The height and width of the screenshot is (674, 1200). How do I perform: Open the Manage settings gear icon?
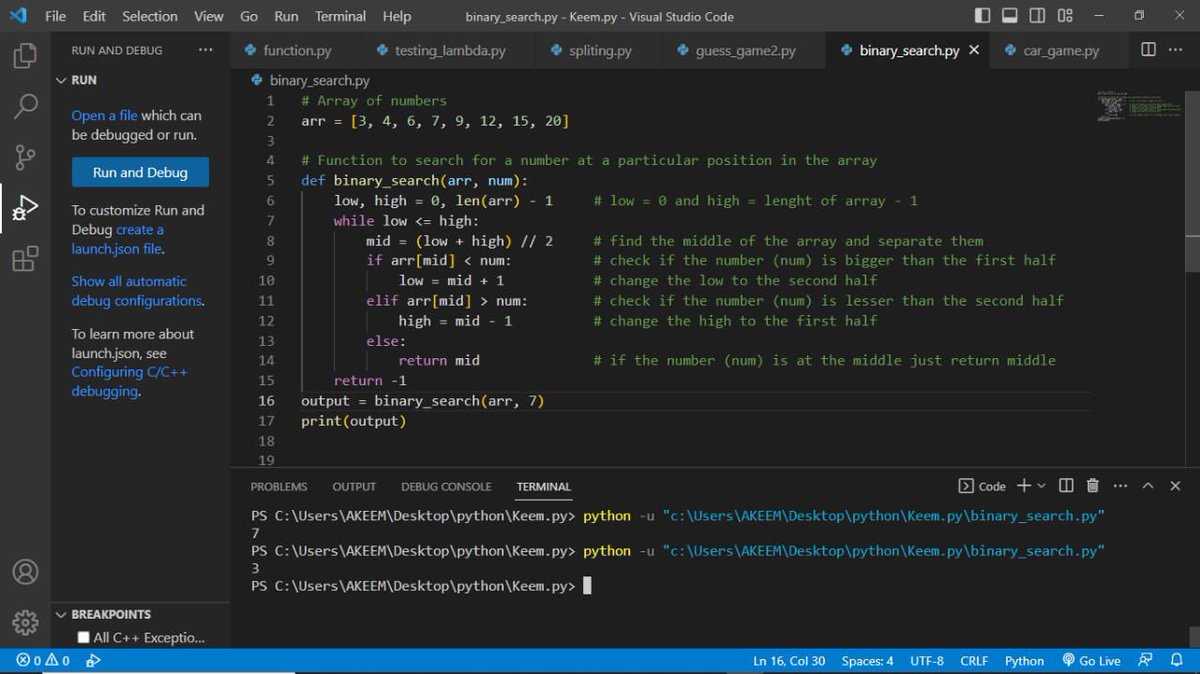[x=25, y=621]
